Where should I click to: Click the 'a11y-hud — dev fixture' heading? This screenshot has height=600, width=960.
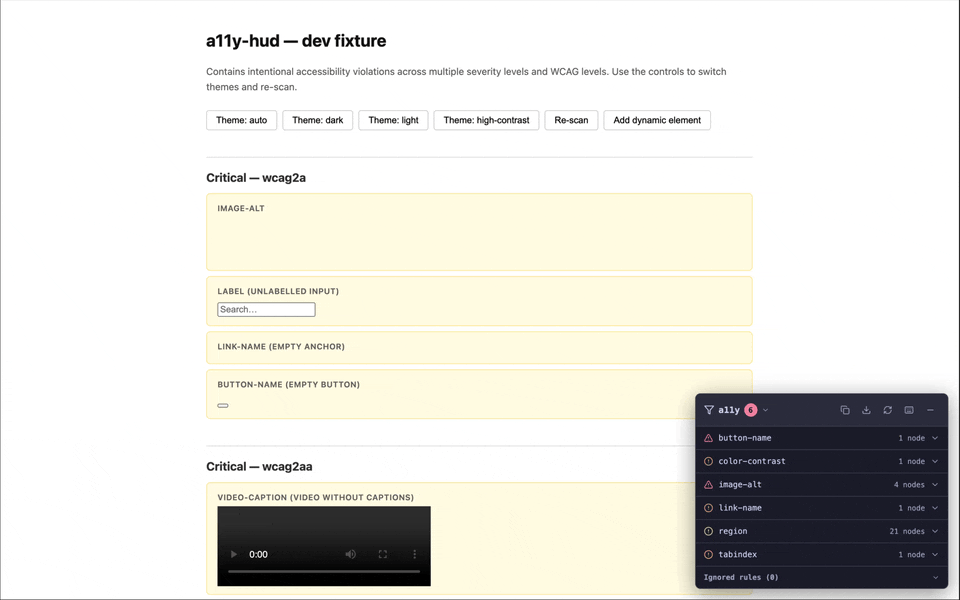(x=296, y=41)
